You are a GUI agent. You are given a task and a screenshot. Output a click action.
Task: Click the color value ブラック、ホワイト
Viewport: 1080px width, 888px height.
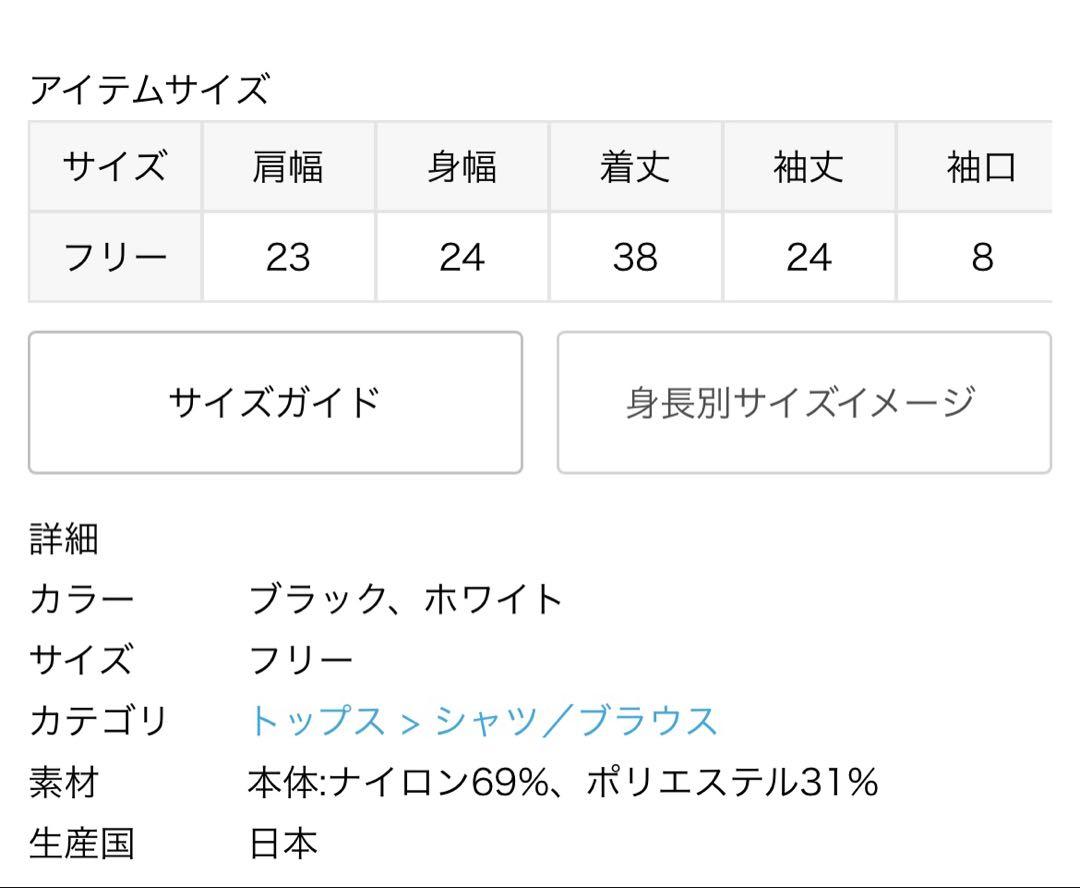tap(406, 599)
